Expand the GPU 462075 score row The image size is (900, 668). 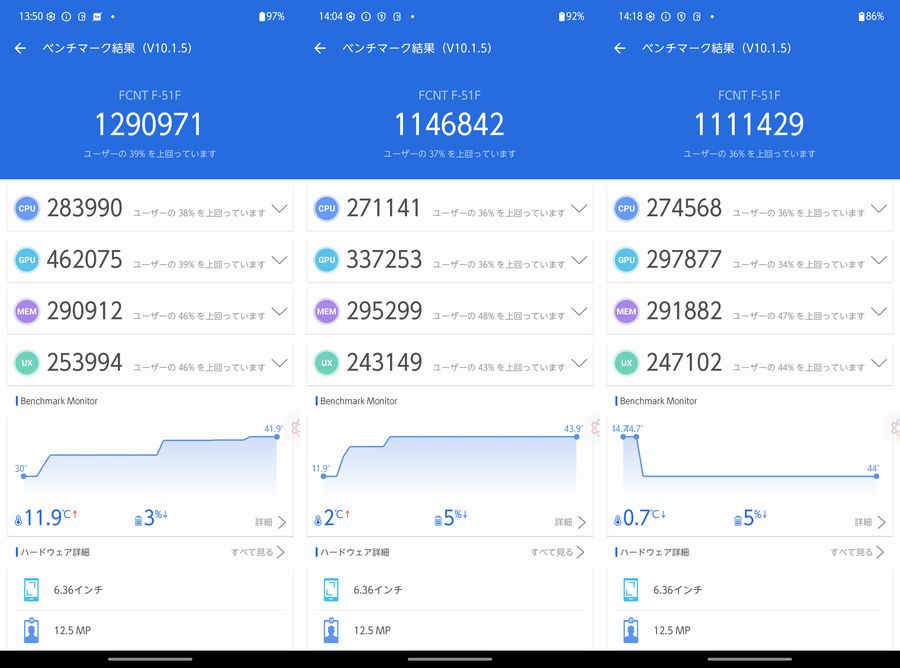tap(280, 260)
